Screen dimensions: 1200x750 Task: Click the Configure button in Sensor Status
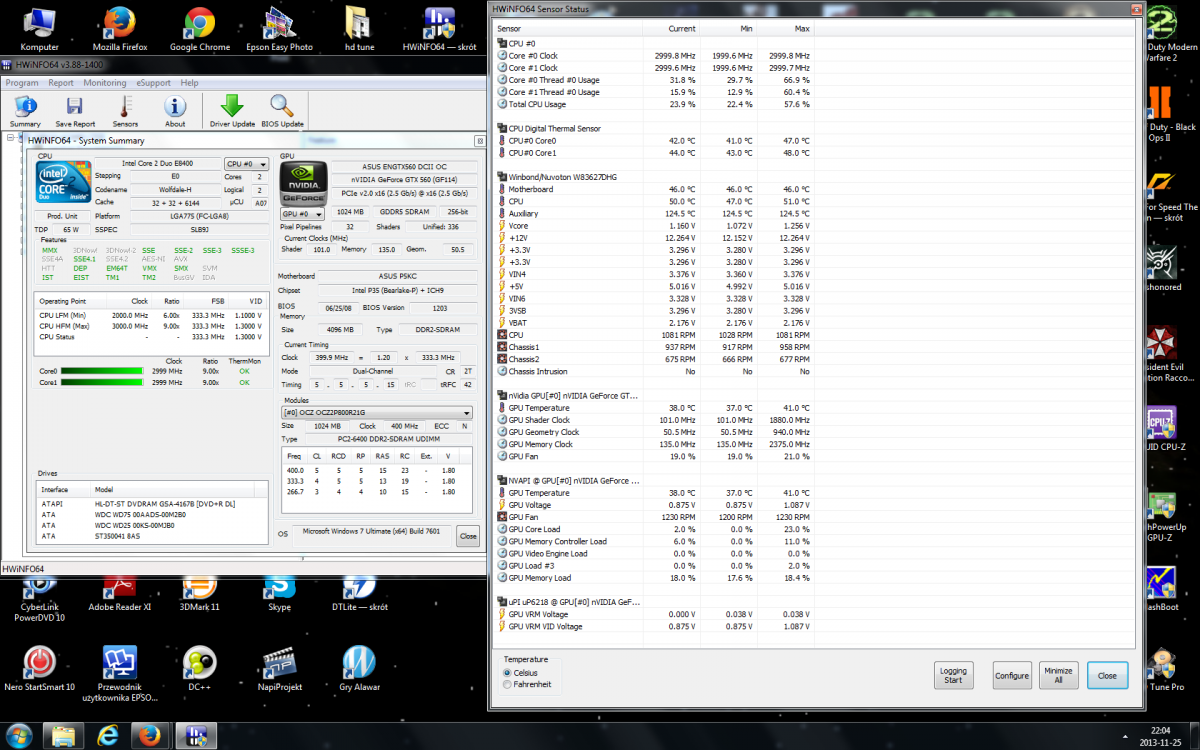(x=1012, y=675)
